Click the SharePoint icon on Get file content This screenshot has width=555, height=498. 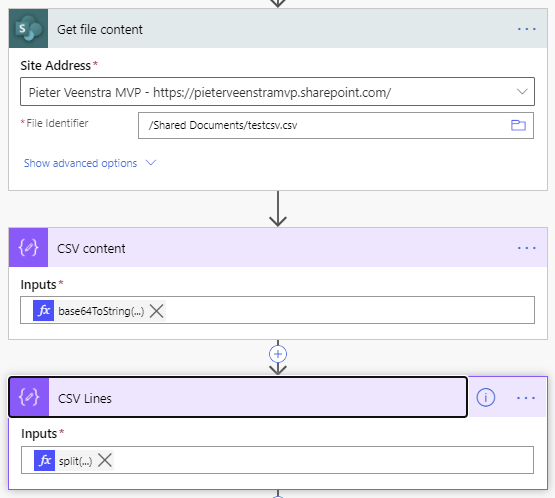[28, 29]
